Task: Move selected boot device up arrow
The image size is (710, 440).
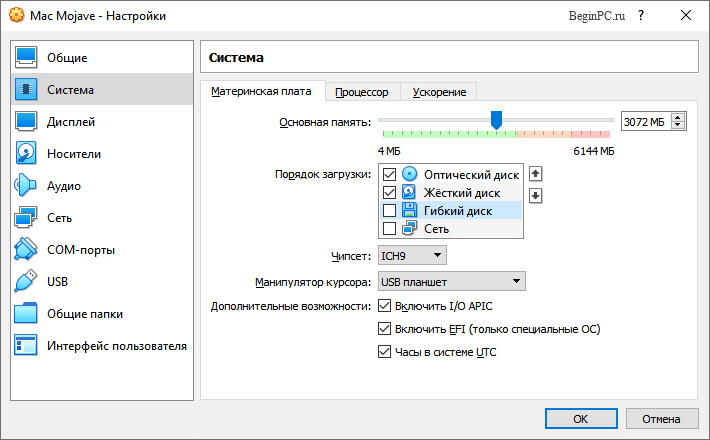Action: click(536, 174)
